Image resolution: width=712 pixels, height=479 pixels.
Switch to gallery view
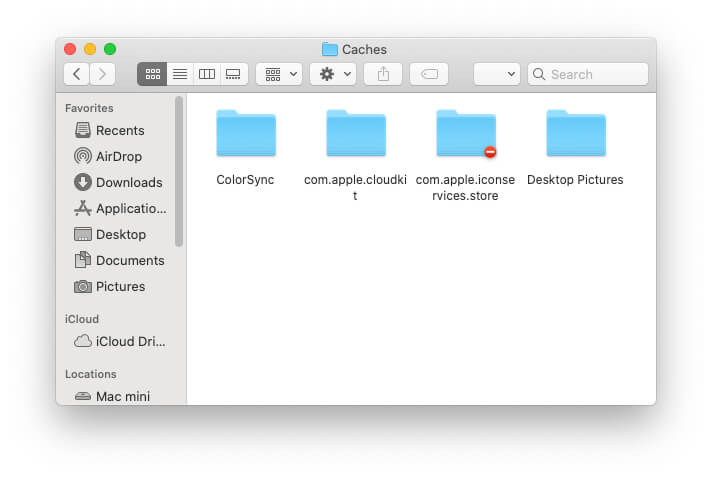[x=233, y=74]
